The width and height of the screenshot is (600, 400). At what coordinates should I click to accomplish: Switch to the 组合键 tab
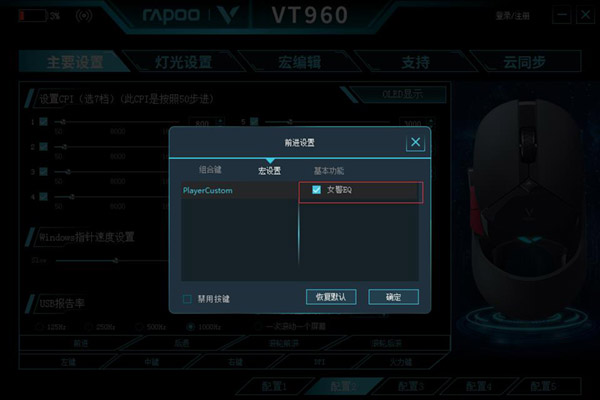click(x=210, y=170)
